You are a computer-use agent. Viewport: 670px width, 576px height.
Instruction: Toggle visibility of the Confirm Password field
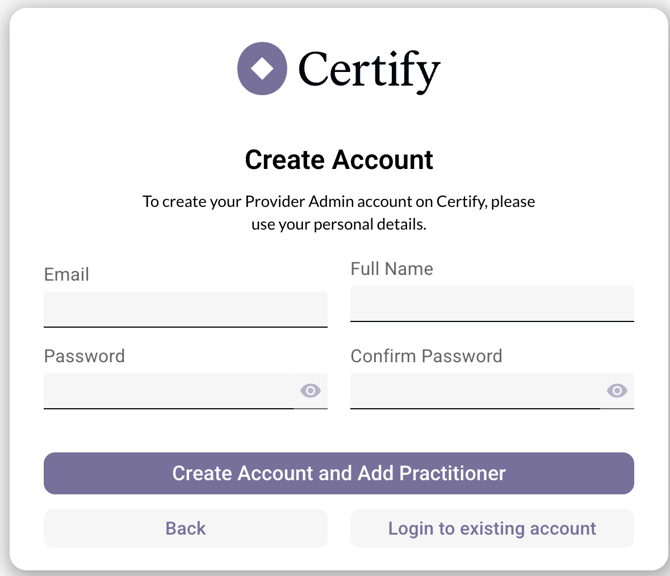tap(617, 391)
